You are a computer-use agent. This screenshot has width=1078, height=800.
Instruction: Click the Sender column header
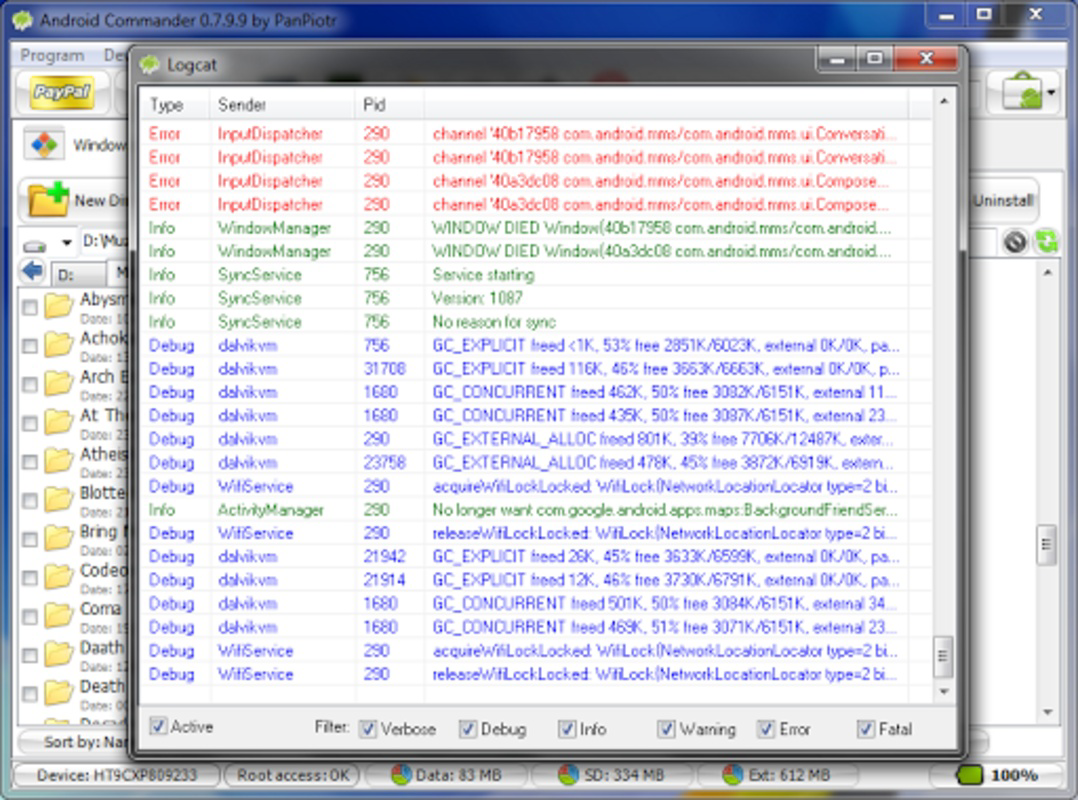282,104
